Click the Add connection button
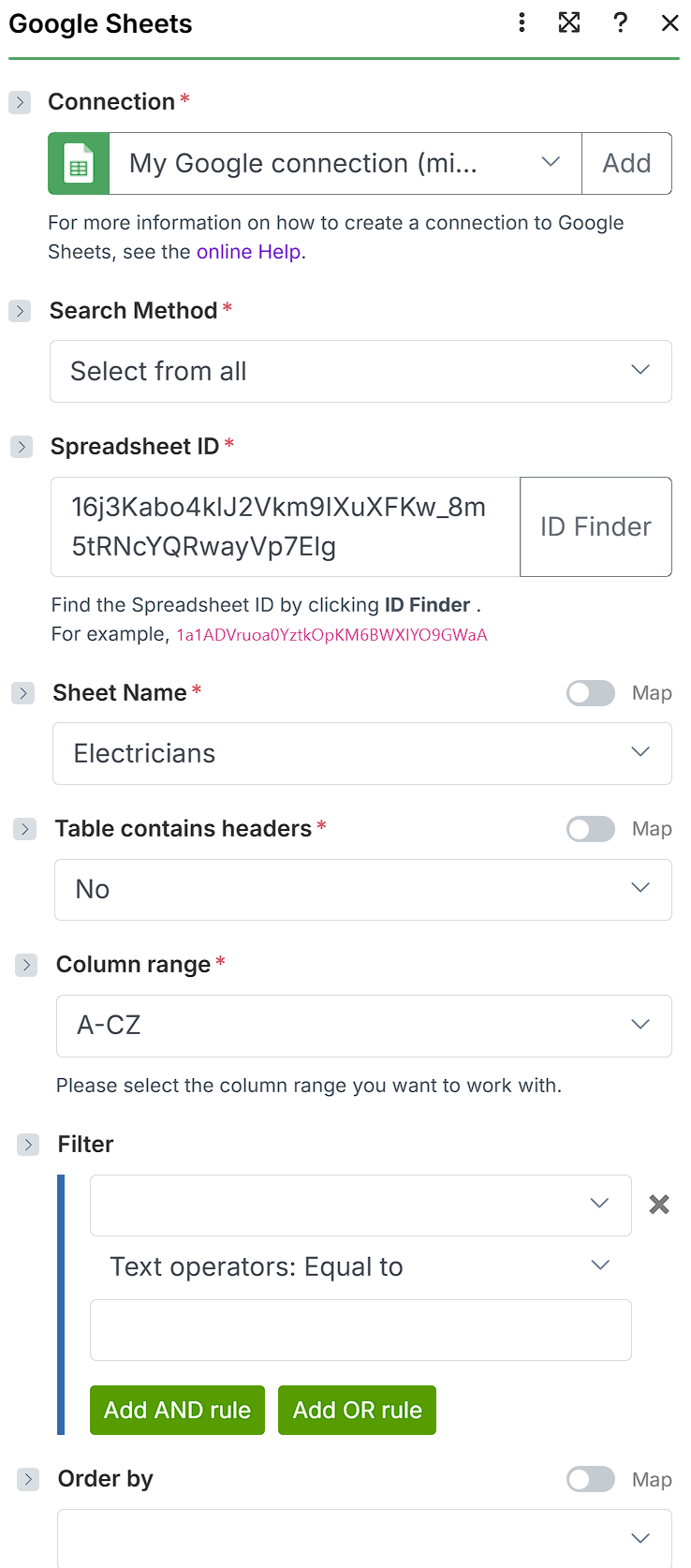 pyautogui.click(x=626, y=164)
